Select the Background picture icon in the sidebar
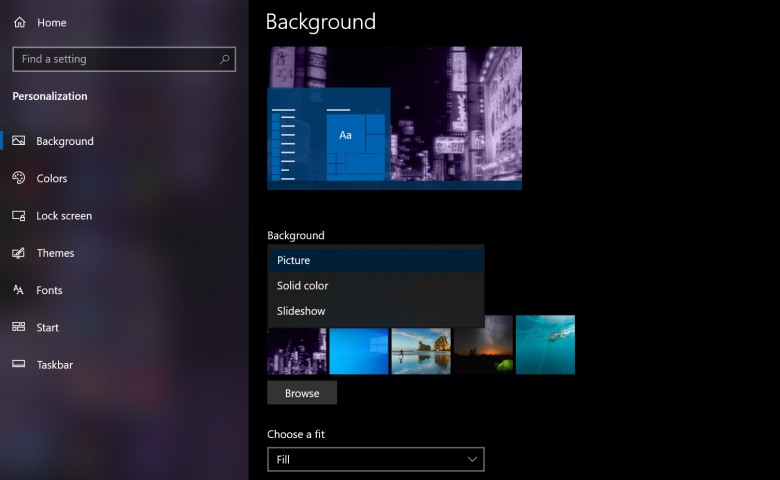 pos(19,141)
